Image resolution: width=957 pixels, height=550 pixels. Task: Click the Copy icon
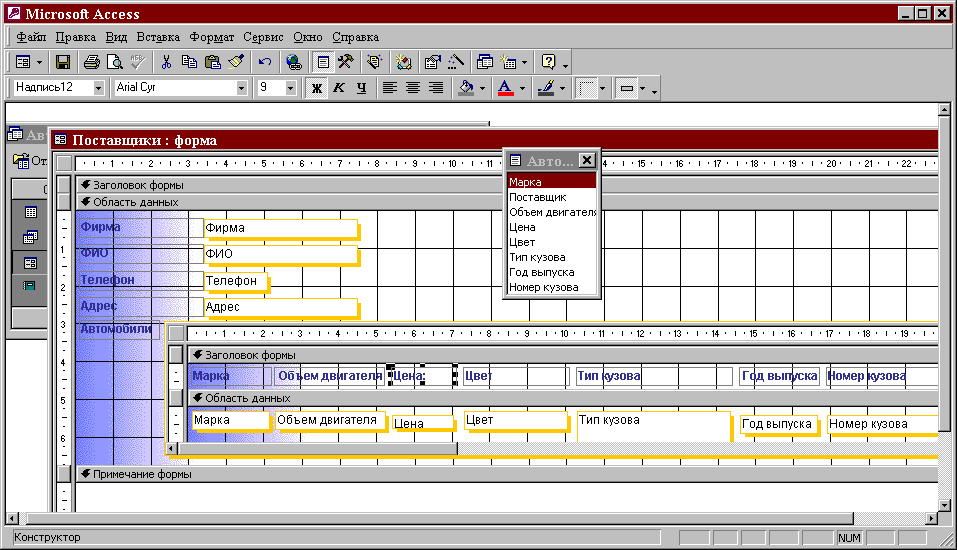(189, 62)
